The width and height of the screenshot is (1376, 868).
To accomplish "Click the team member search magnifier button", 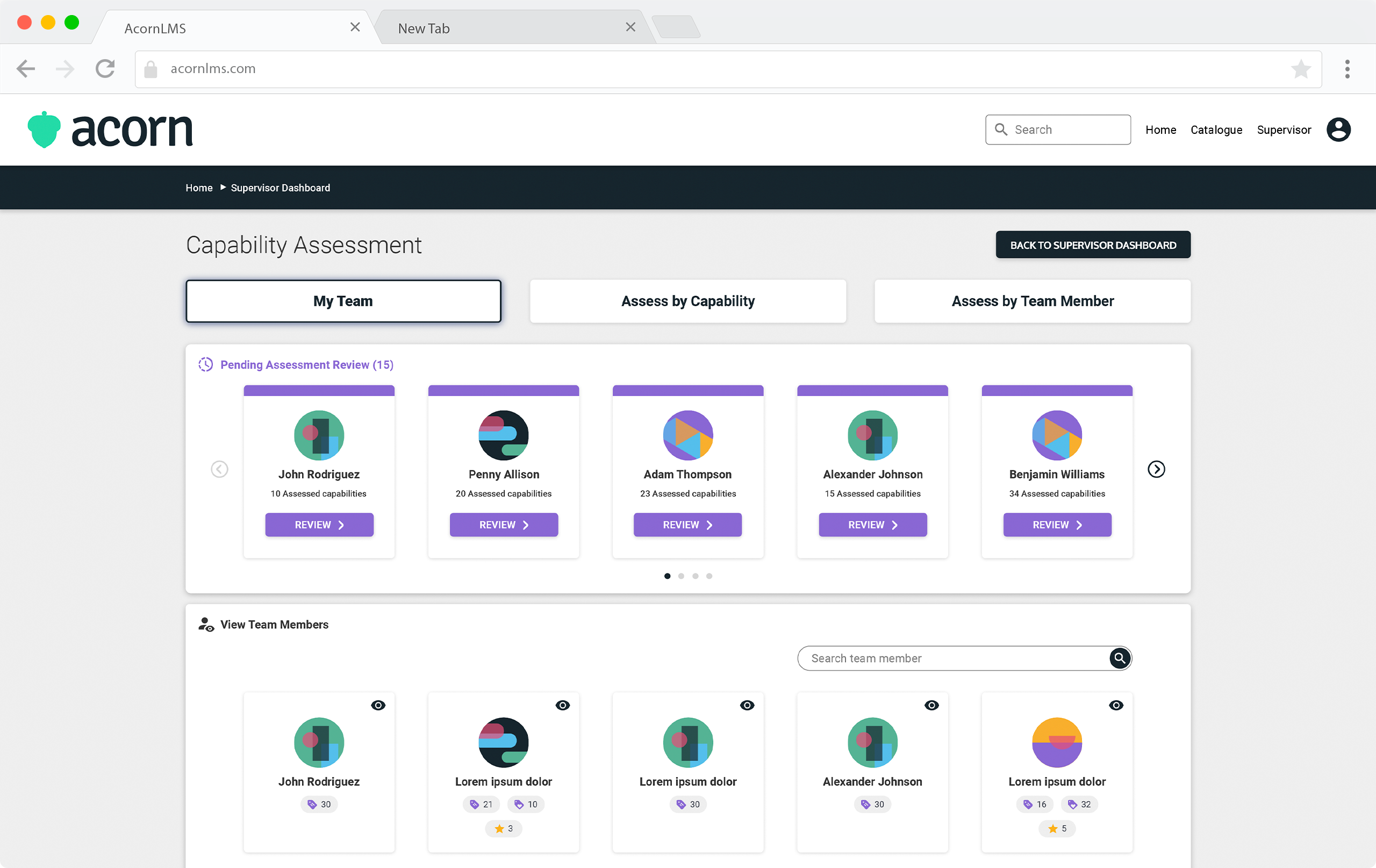I will click(x=1119, y=658).
